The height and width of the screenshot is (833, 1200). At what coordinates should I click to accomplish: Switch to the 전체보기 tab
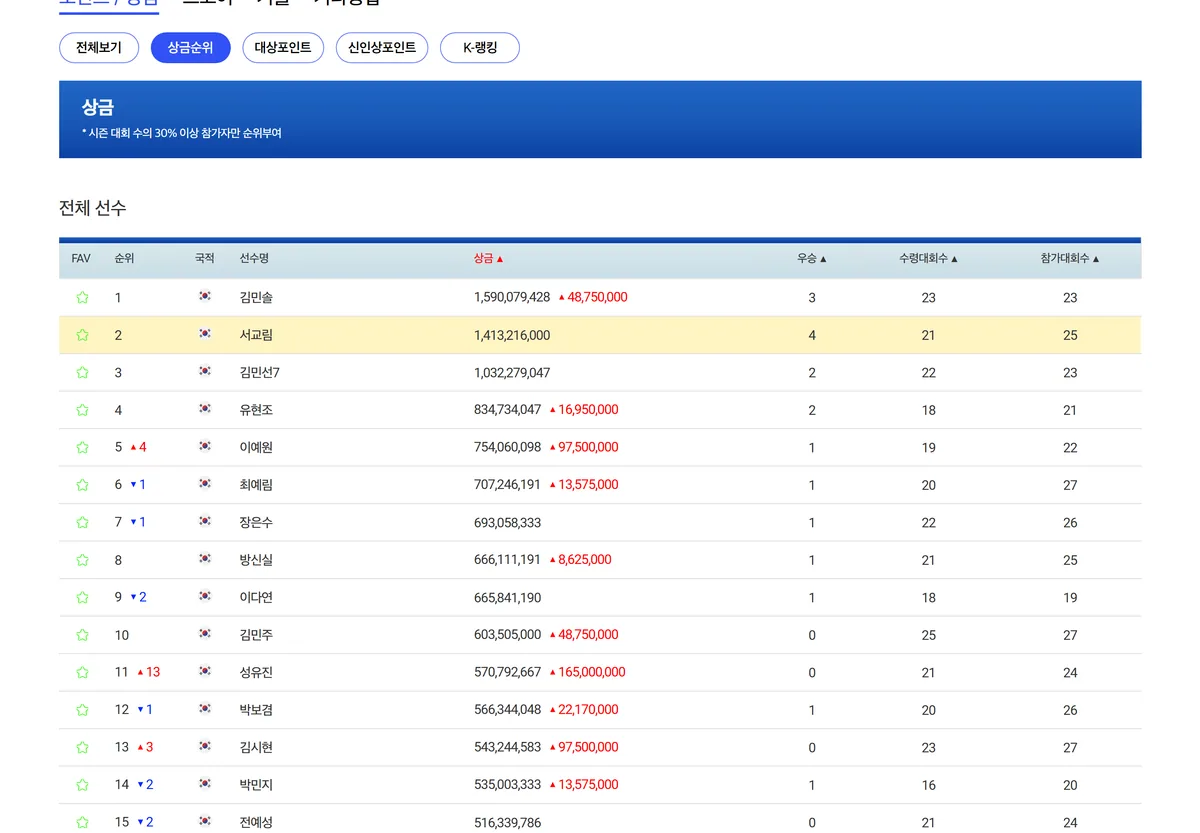[x=99, y=48]
